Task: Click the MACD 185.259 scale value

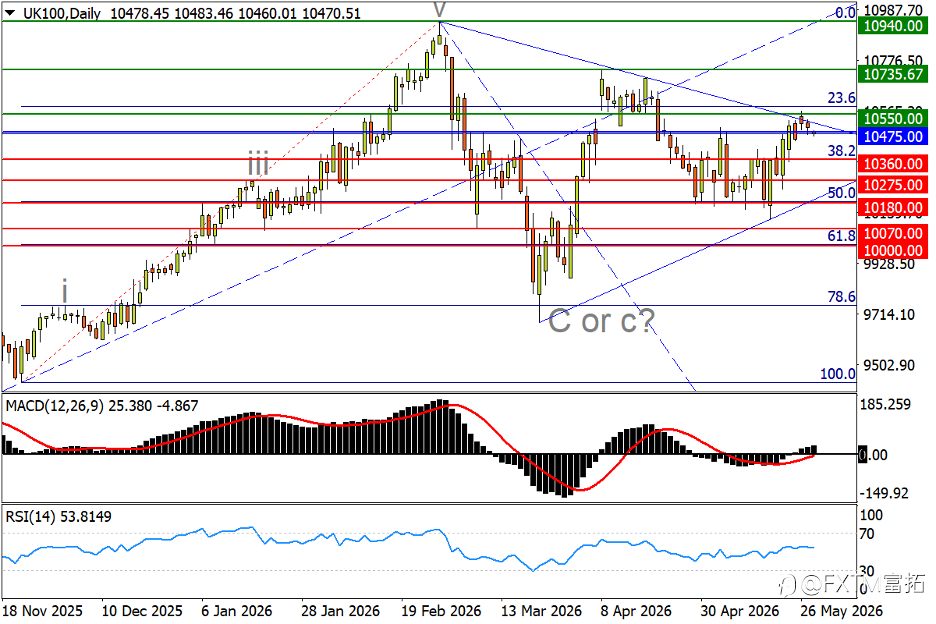Action: tap(885, 405)
